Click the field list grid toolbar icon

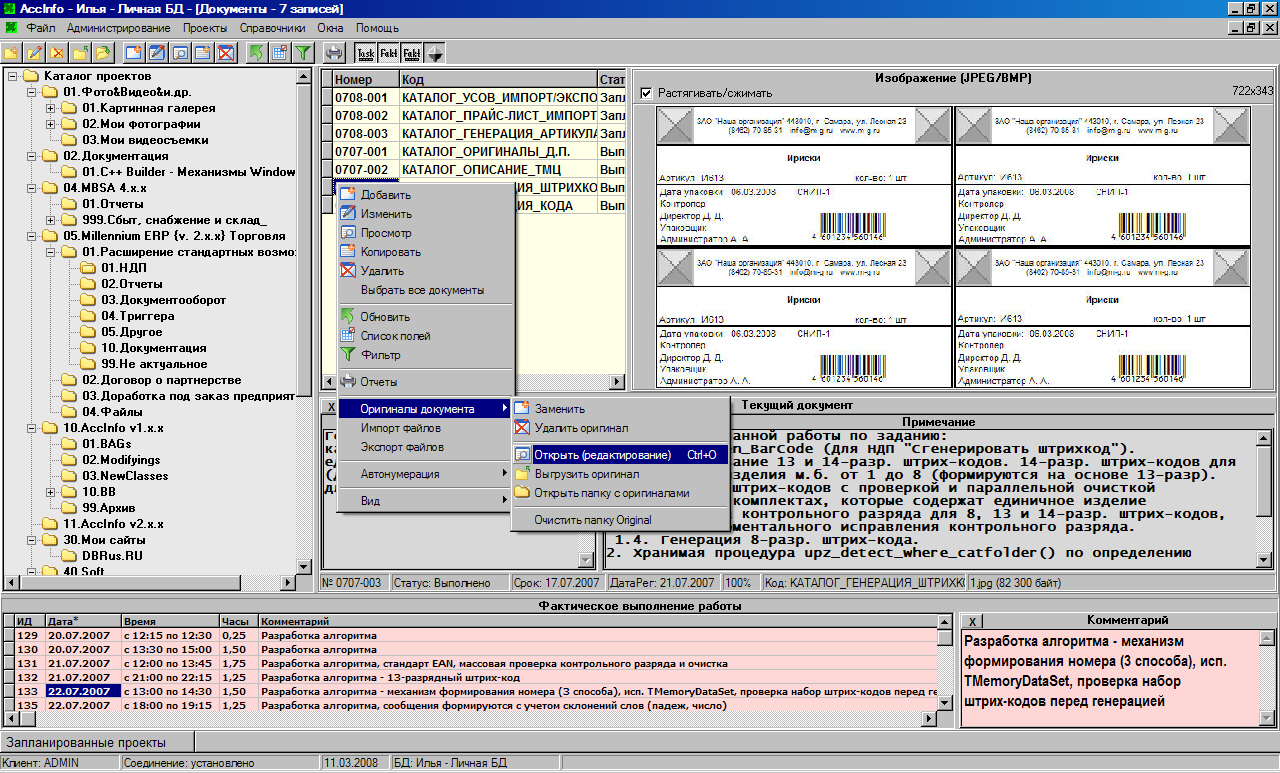[x=279, y=53]
